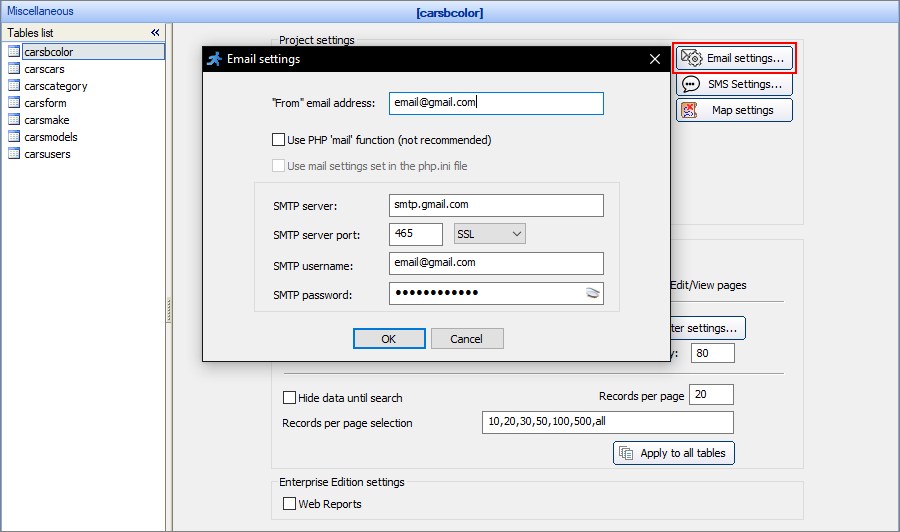
Task: Click the envelope gear icon on Email settings
Action: point(692,58)
